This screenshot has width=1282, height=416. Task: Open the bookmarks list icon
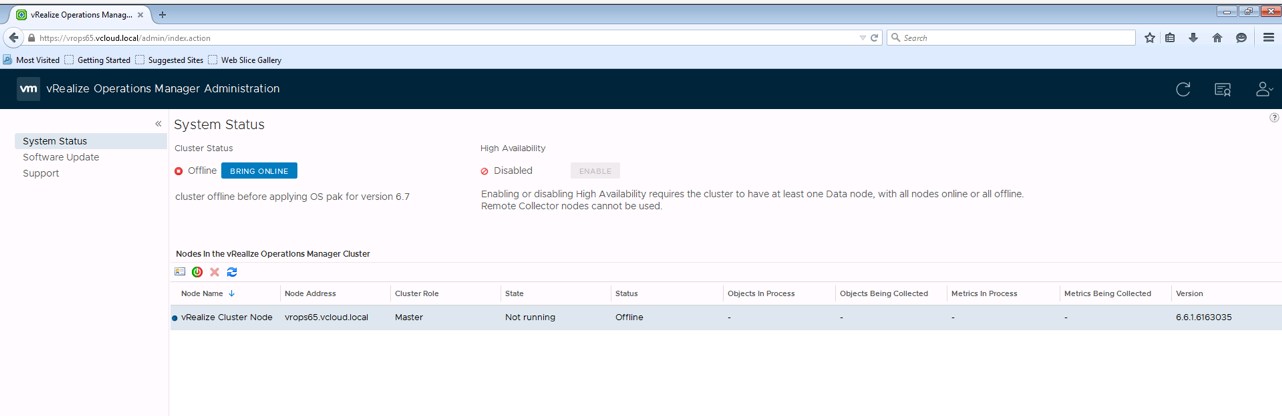(1170, 38)
